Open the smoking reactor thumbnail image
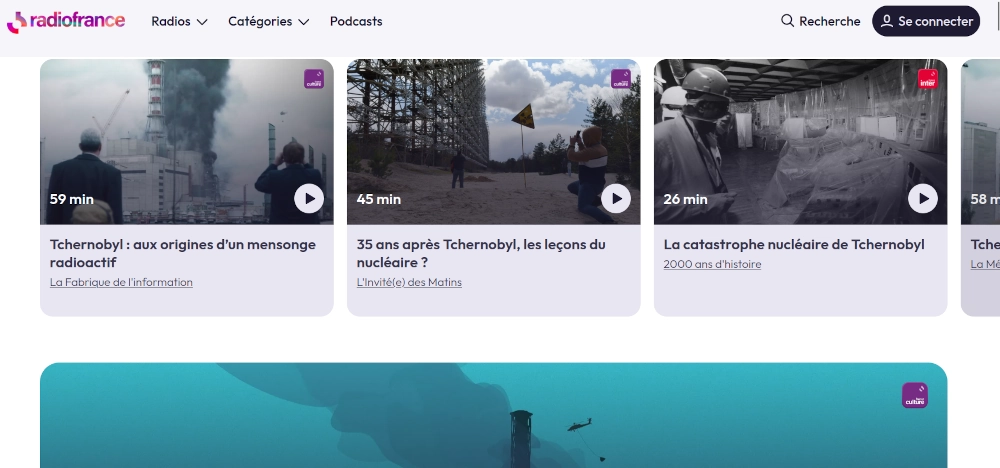1000x468 pixels. [x=186, y=142]
